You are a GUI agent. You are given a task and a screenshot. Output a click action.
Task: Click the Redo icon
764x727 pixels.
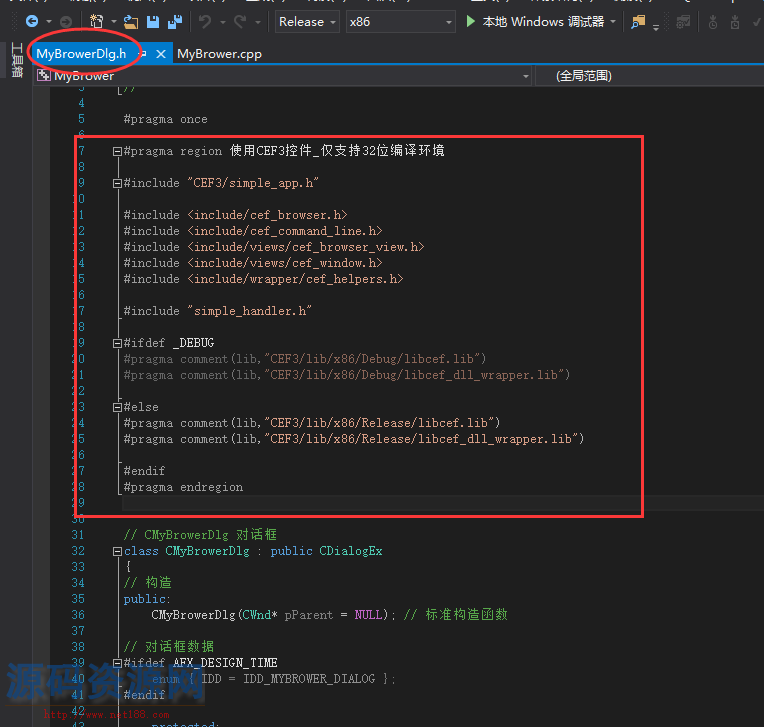(240, 21)
